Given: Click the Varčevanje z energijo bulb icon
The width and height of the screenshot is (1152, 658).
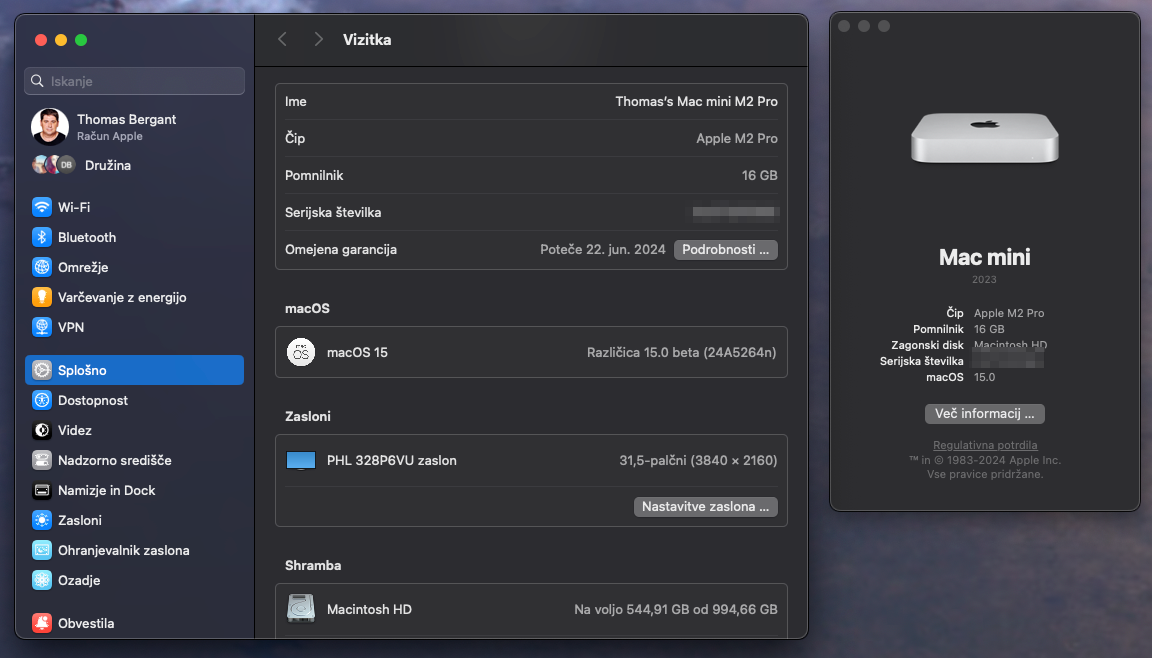Looking at the screenshot, I should [41, 297].
